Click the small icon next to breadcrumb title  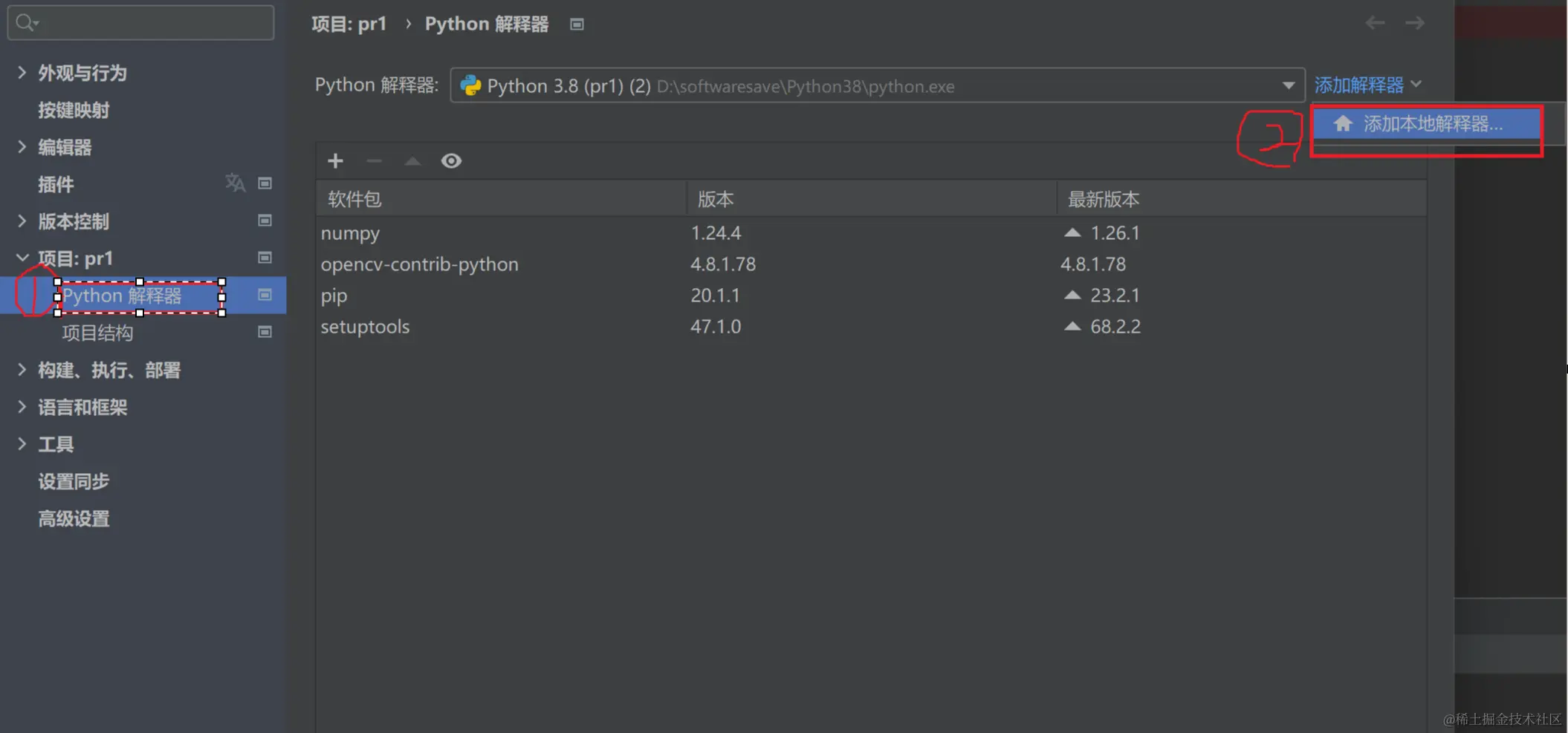point(577,25)
